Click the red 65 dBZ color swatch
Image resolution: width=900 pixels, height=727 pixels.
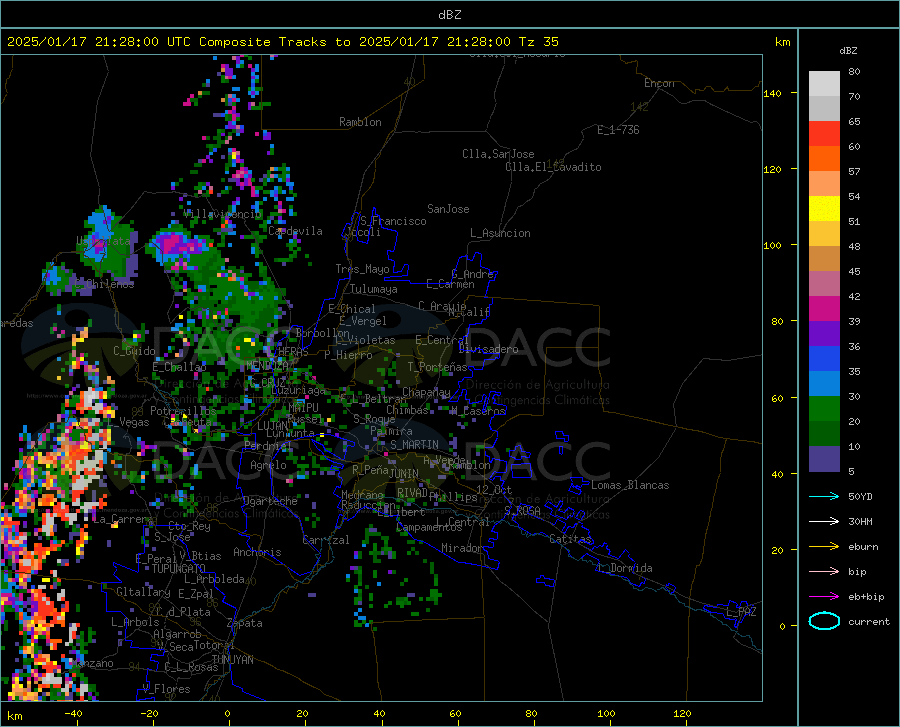pos(824,133)
